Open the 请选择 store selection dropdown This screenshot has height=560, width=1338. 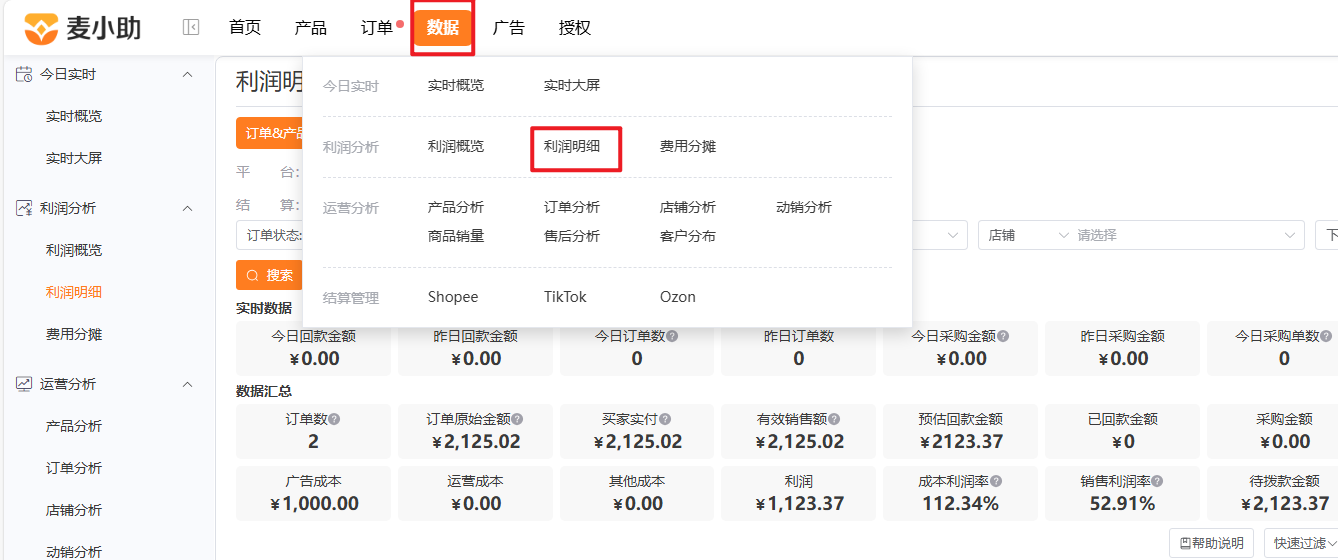(1188, 235)
